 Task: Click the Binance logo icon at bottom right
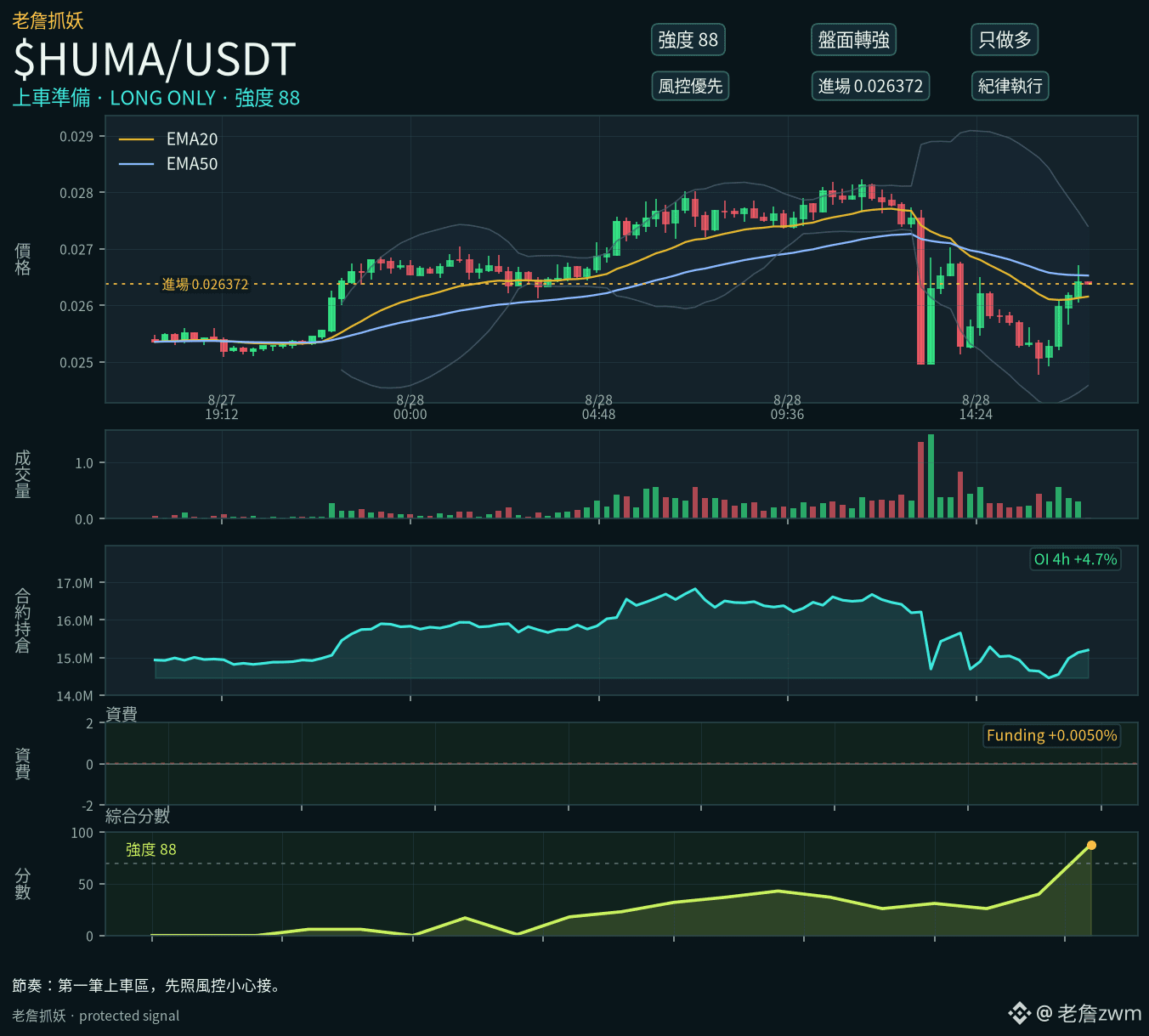(x=1019, y=1013)
